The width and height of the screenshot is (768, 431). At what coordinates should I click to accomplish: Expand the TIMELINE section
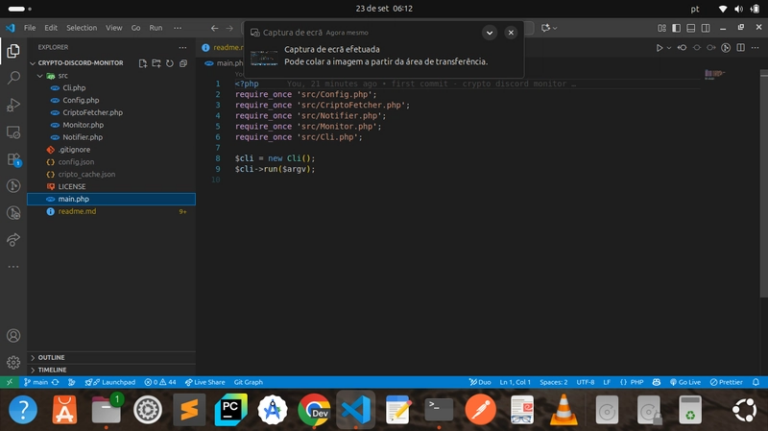point(52,369)
